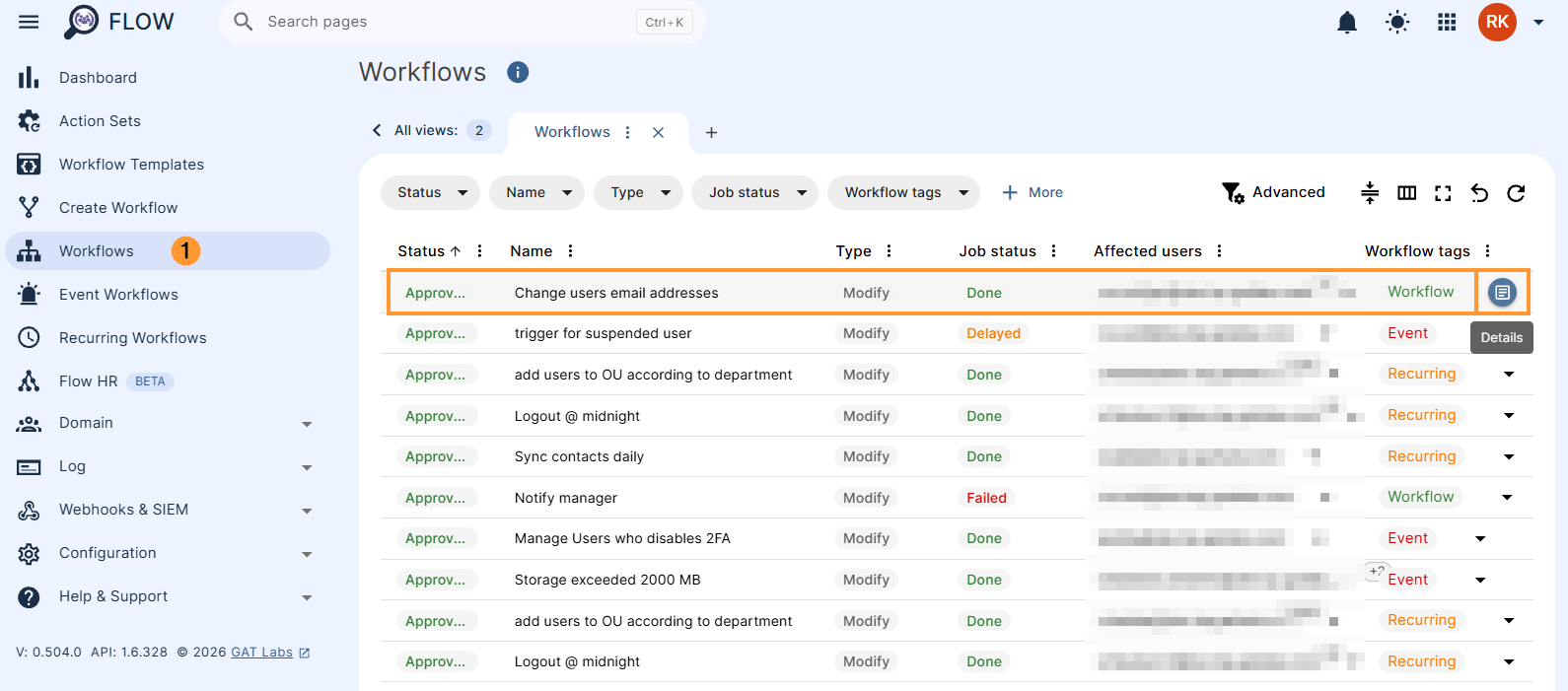Click Delayed status on trigger for suspended user
Image resolution: width=1568 pixels, height=691 pixels.
tap(993, 333)
